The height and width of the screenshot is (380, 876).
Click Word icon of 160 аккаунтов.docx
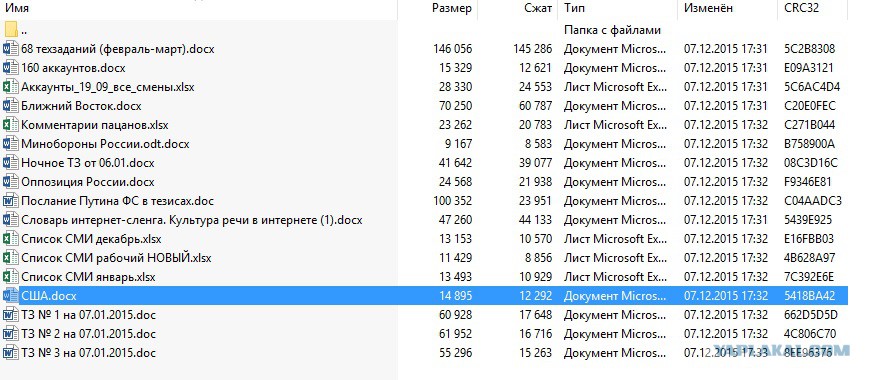(x=11, y=68)
